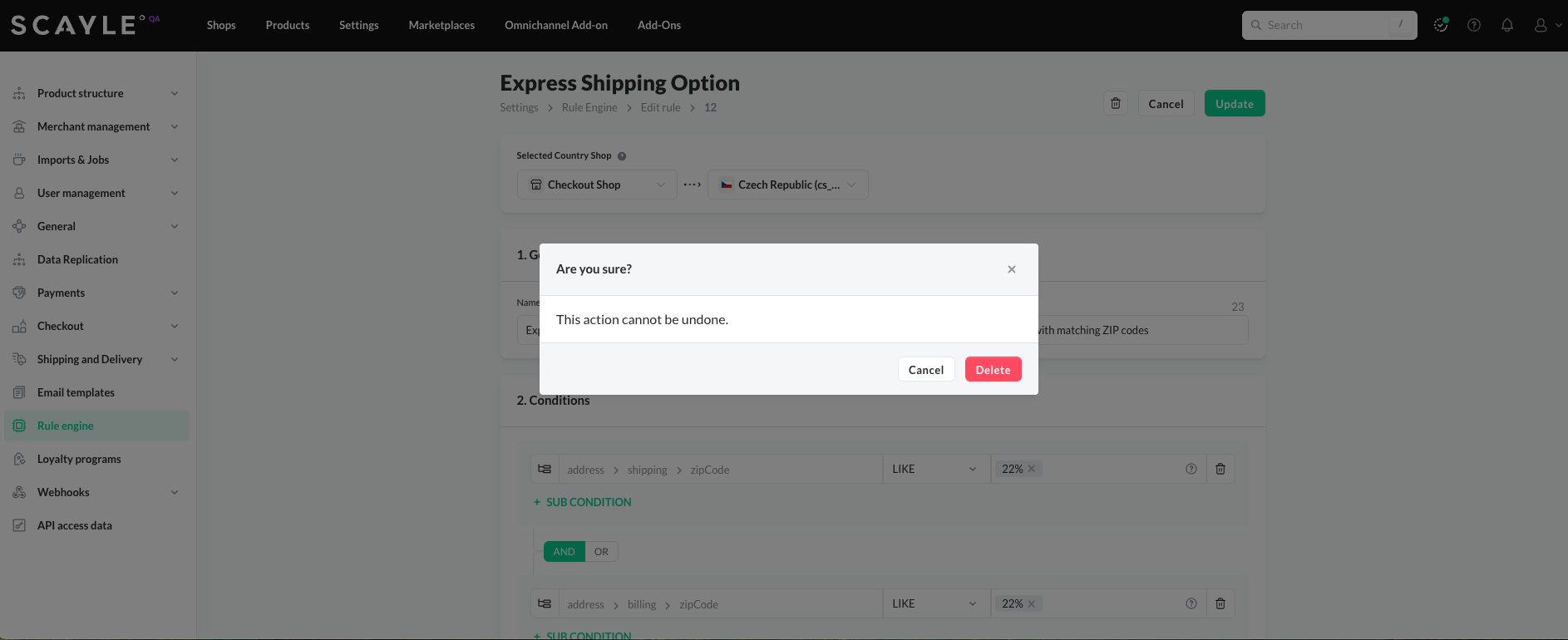Image resolution: width=1568 pixels, height=640 pixels.
Task: Delete the shipping zipCode condition row
Action: pyautogui.click(x=1220, y=470)
